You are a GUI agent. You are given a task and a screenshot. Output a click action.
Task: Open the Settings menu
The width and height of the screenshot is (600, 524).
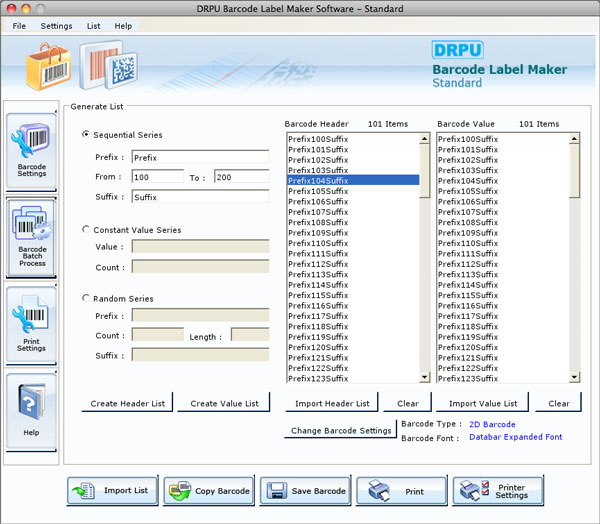click(56, 26)
